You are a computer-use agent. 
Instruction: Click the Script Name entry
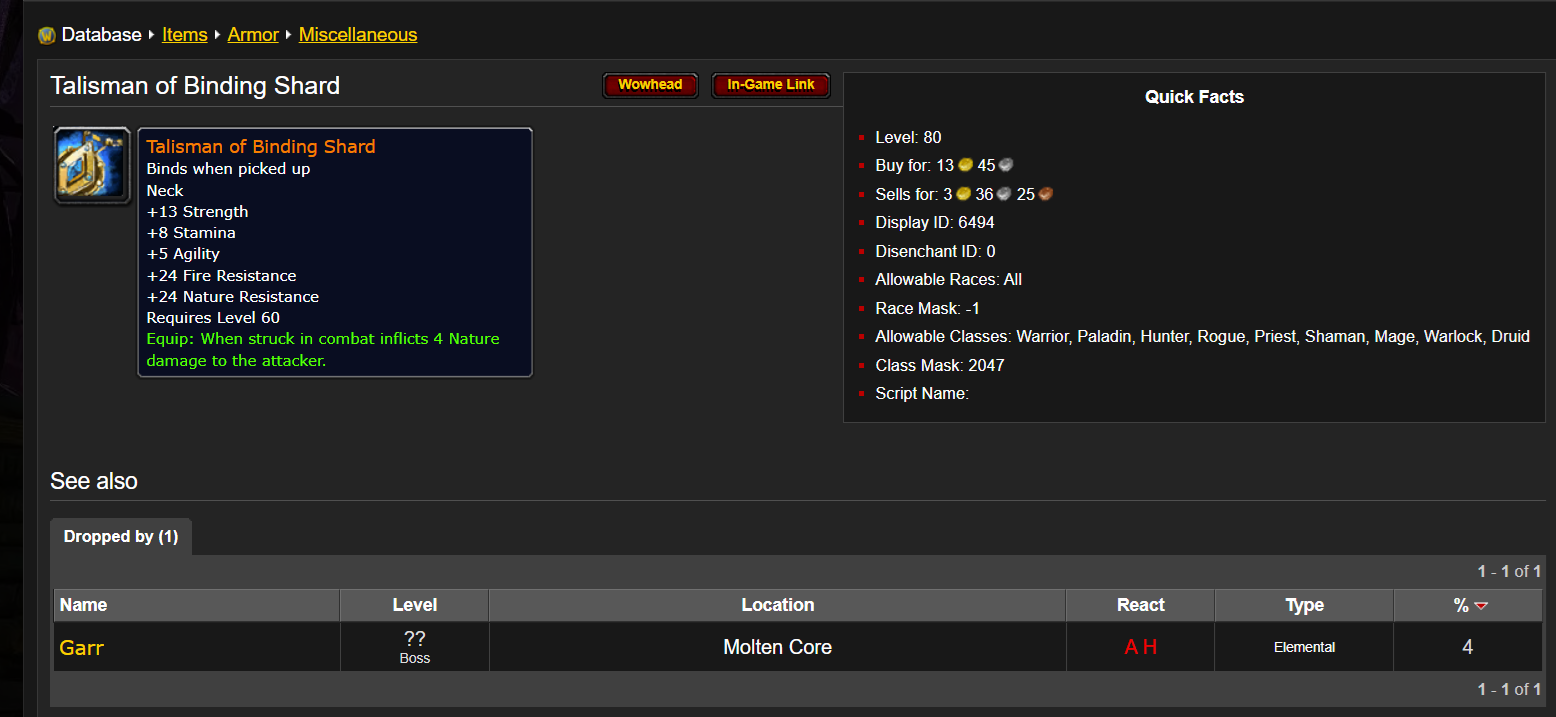922,394
